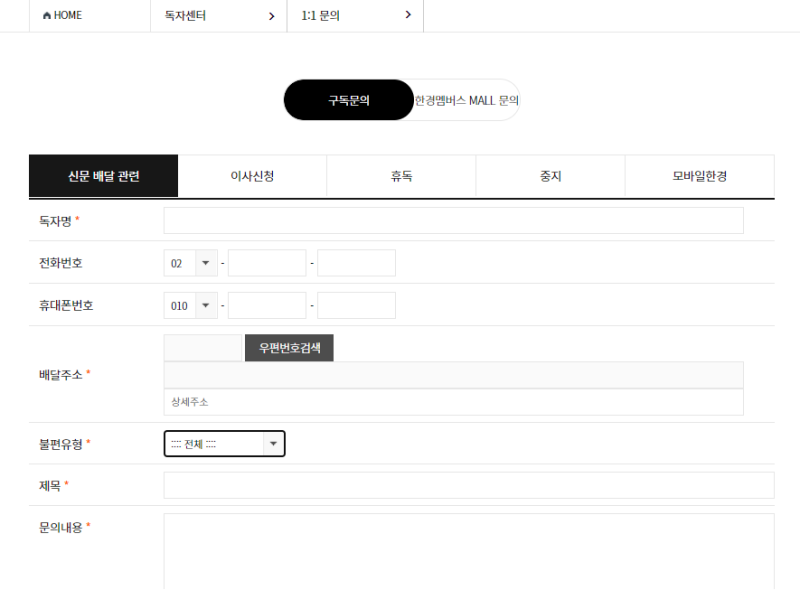Click the middle 휴대폰번호 input box
800x590 pixels.
tap(267, 305)
